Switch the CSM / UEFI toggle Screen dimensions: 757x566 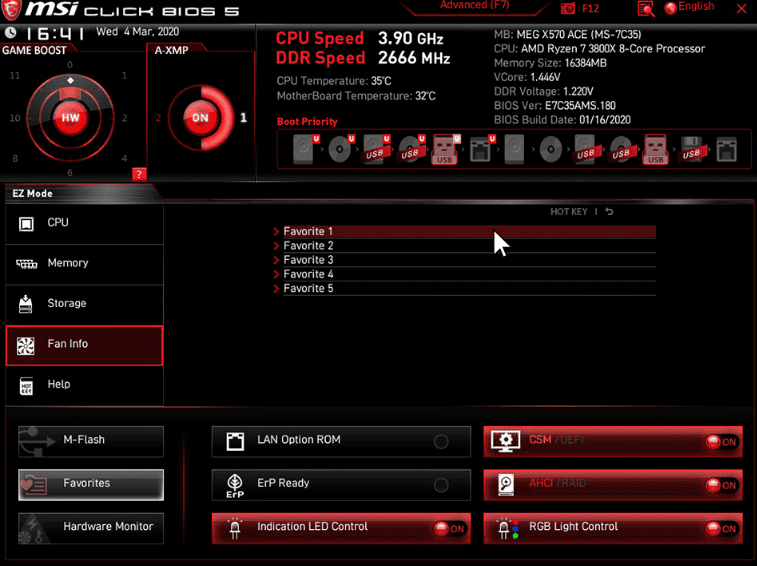pyautogui.click(x=721, y=442)
